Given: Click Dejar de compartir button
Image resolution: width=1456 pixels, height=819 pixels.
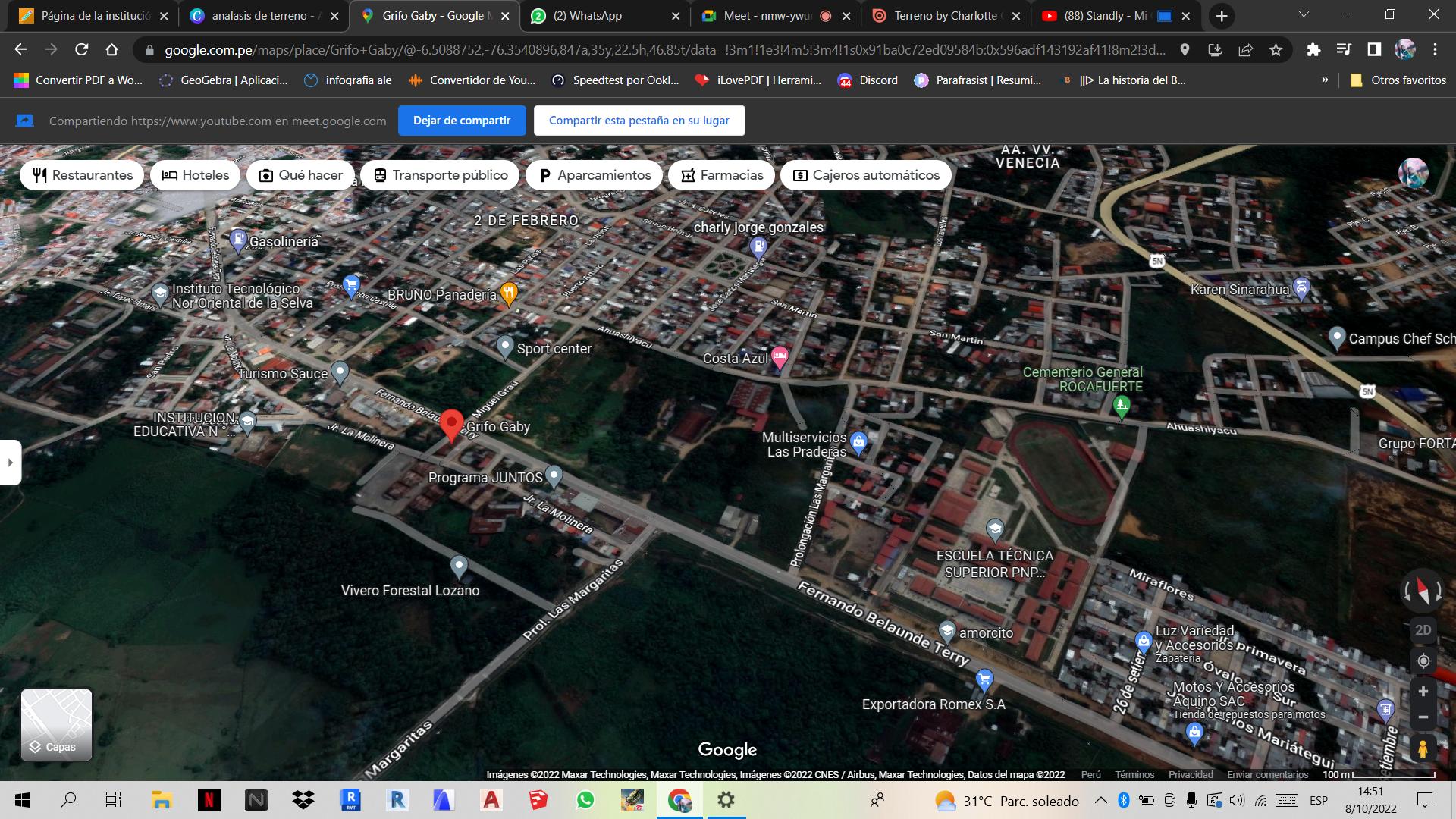Looking at the screenshot, I should click(461, 121).
